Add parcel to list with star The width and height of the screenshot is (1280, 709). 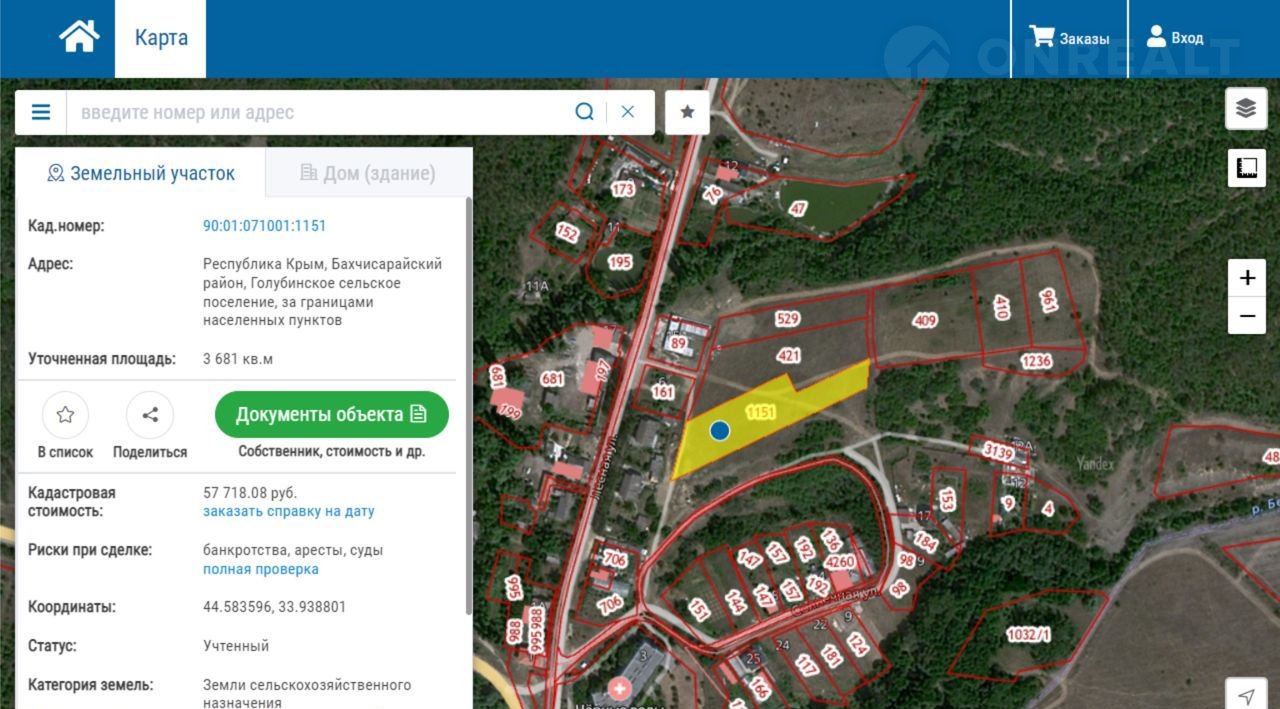[x=65, y=415]
